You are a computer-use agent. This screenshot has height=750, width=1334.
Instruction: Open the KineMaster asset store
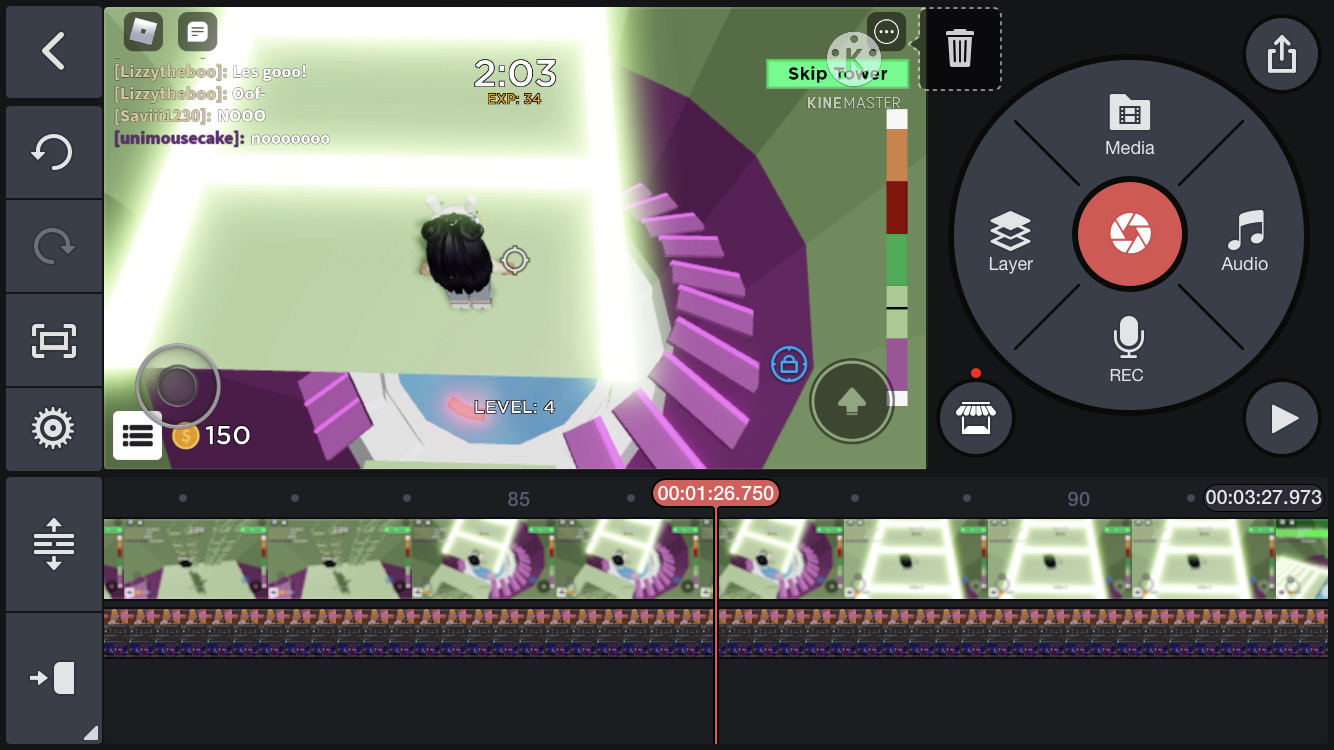click(x=976, y=419)
